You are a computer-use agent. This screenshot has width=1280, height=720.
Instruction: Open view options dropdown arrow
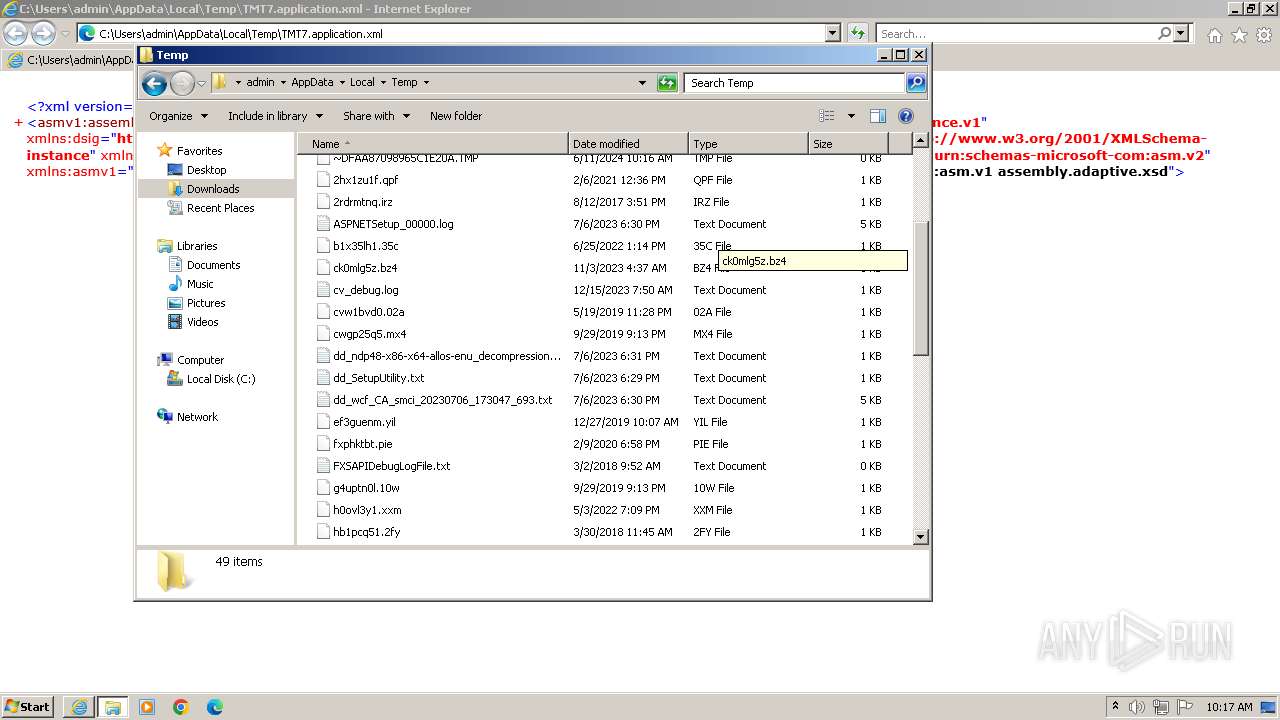[x=851, y=116]
